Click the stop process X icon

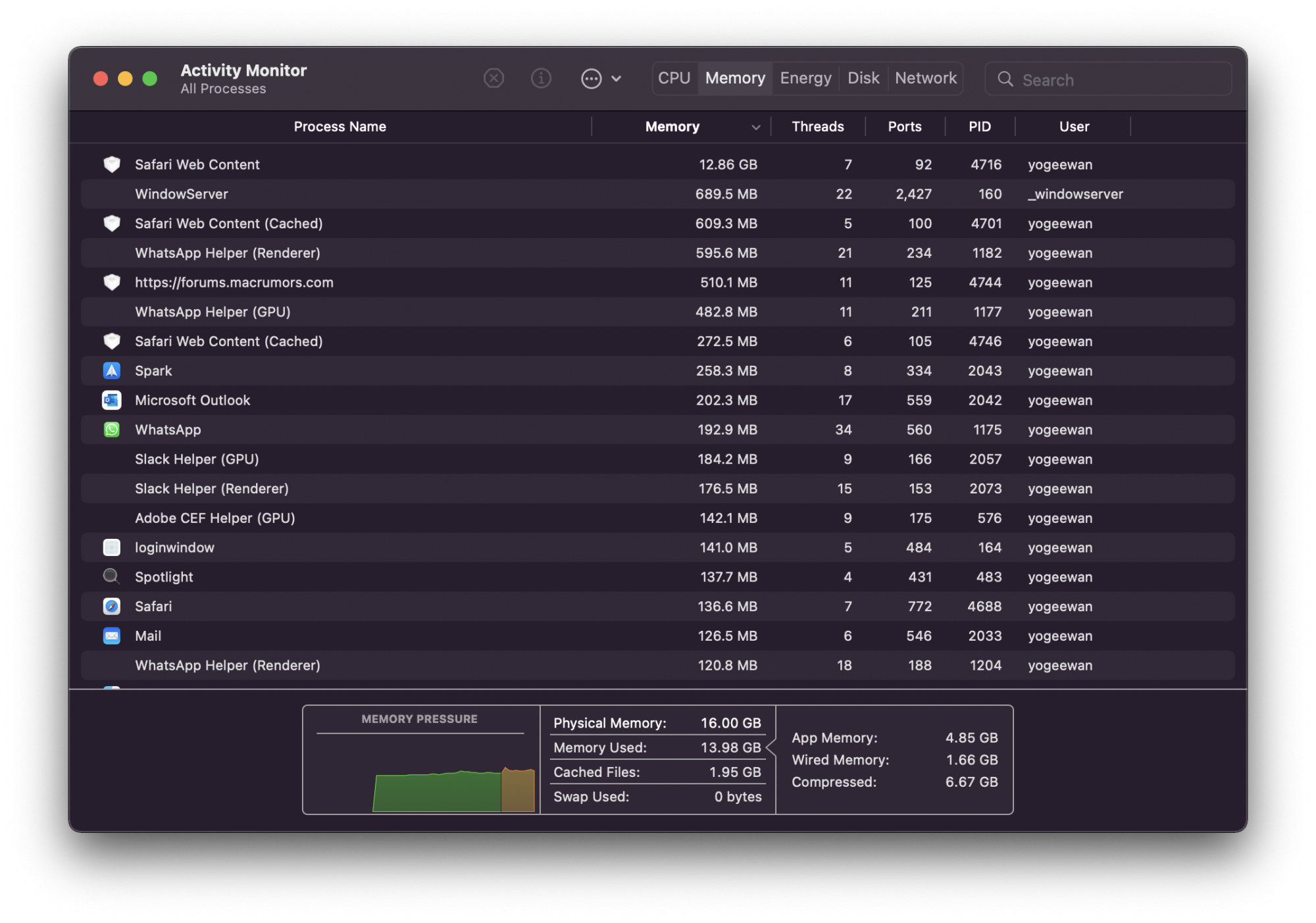(x=493, y=78)
